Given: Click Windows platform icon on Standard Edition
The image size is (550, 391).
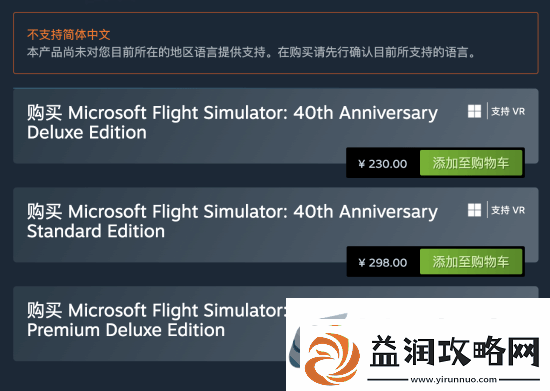Looking at the screenshot, I should coord(474,210).
